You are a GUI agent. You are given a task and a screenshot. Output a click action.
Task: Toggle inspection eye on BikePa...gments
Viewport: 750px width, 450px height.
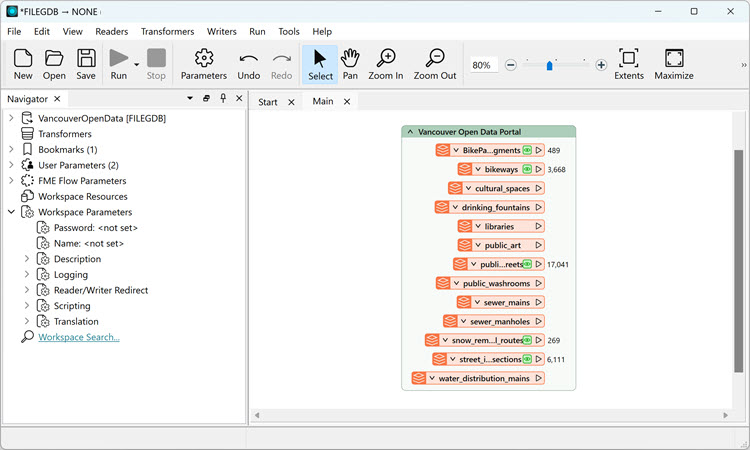(x=527, y=150)
